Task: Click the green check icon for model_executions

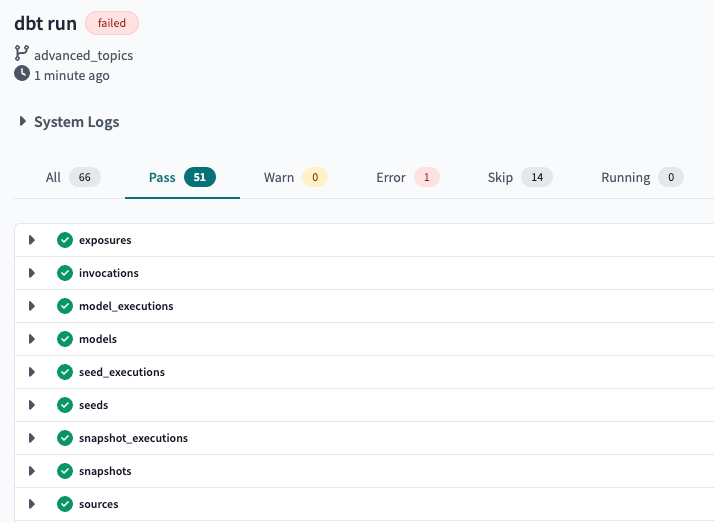Action: point(65,306)
